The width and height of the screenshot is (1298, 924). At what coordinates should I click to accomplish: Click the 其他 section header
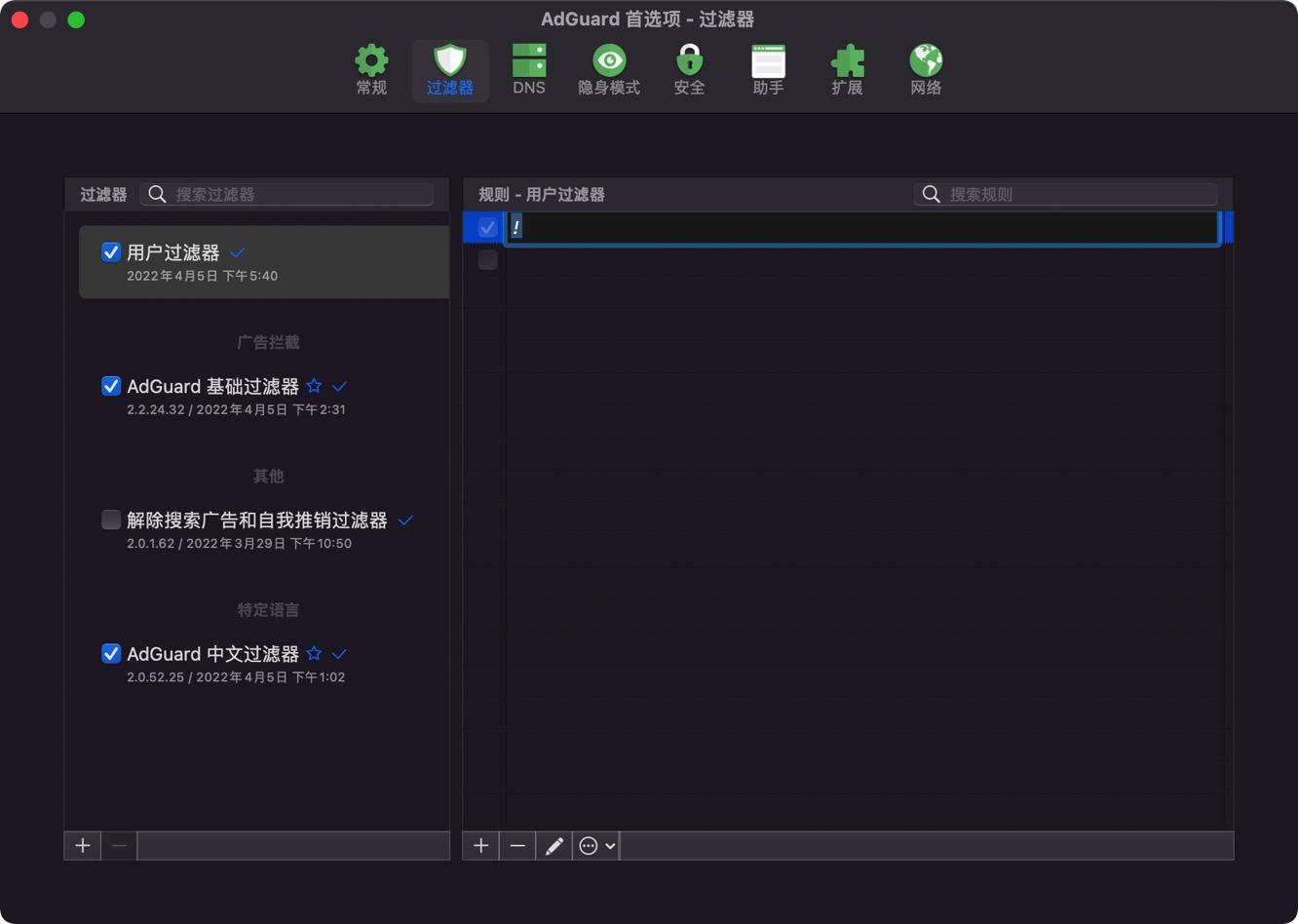click(x=268, y=476)
